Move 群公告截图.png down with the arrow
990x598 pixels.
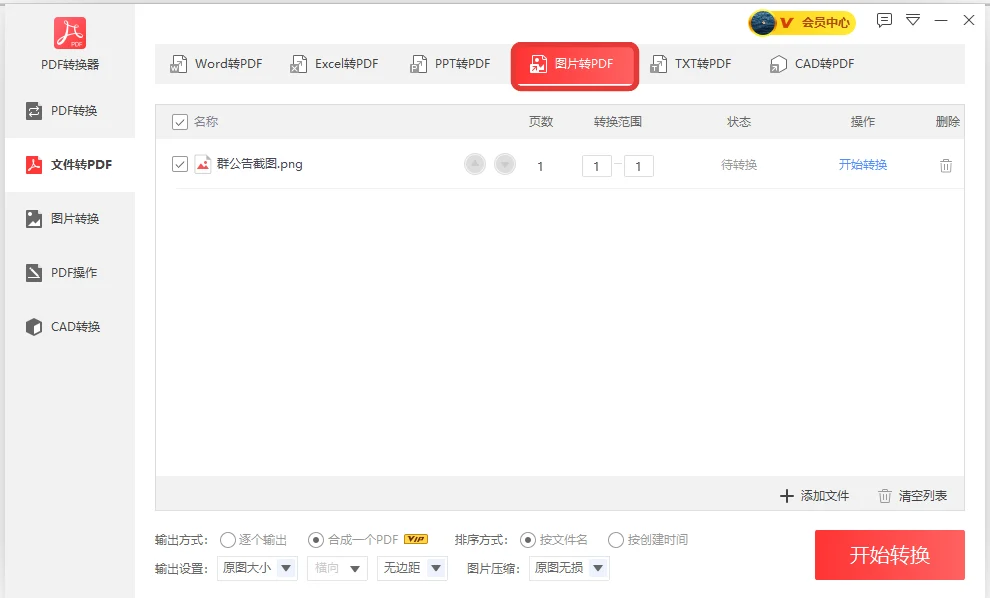tap(504, 164)
